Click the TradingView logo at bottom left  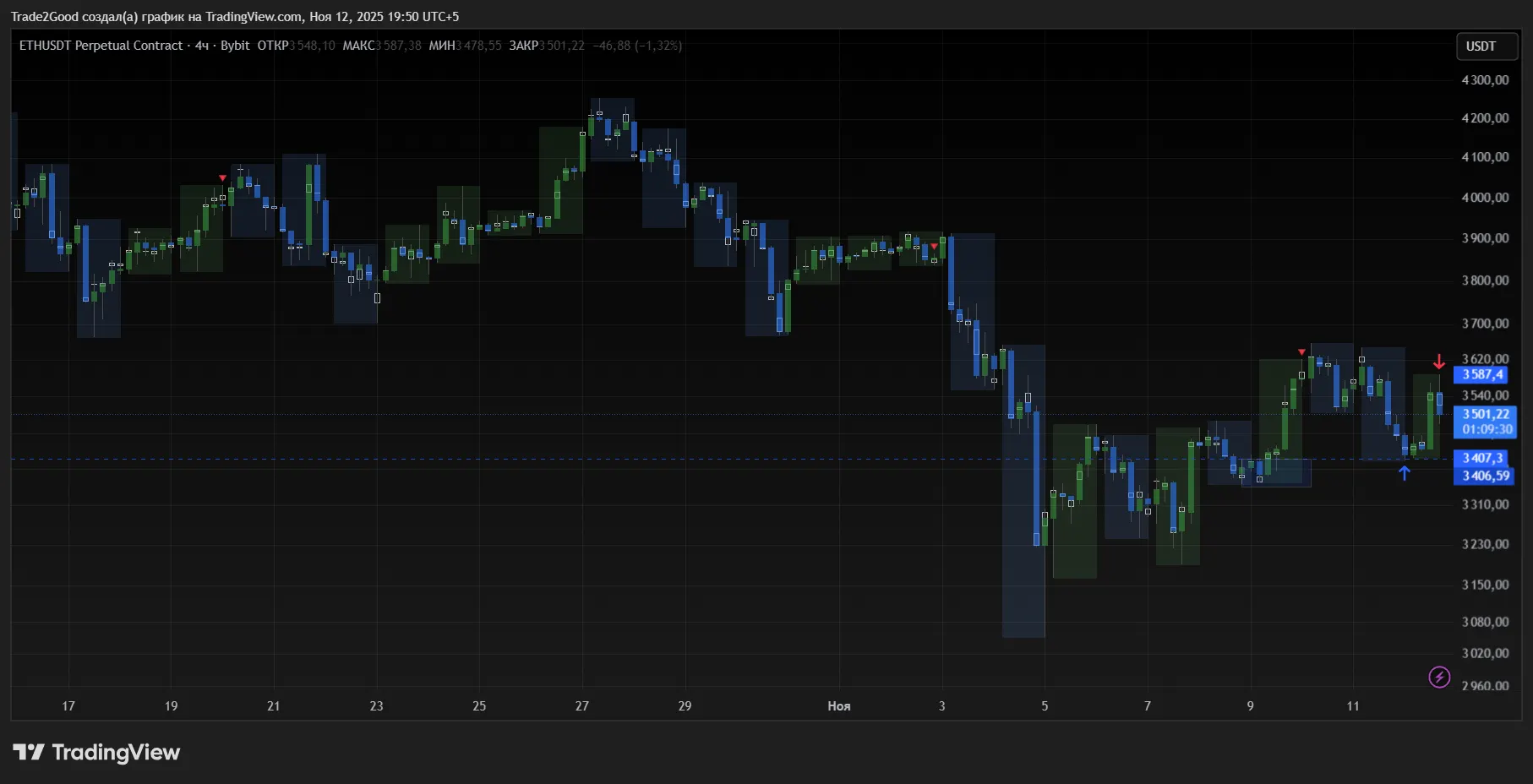coord(96,752)
